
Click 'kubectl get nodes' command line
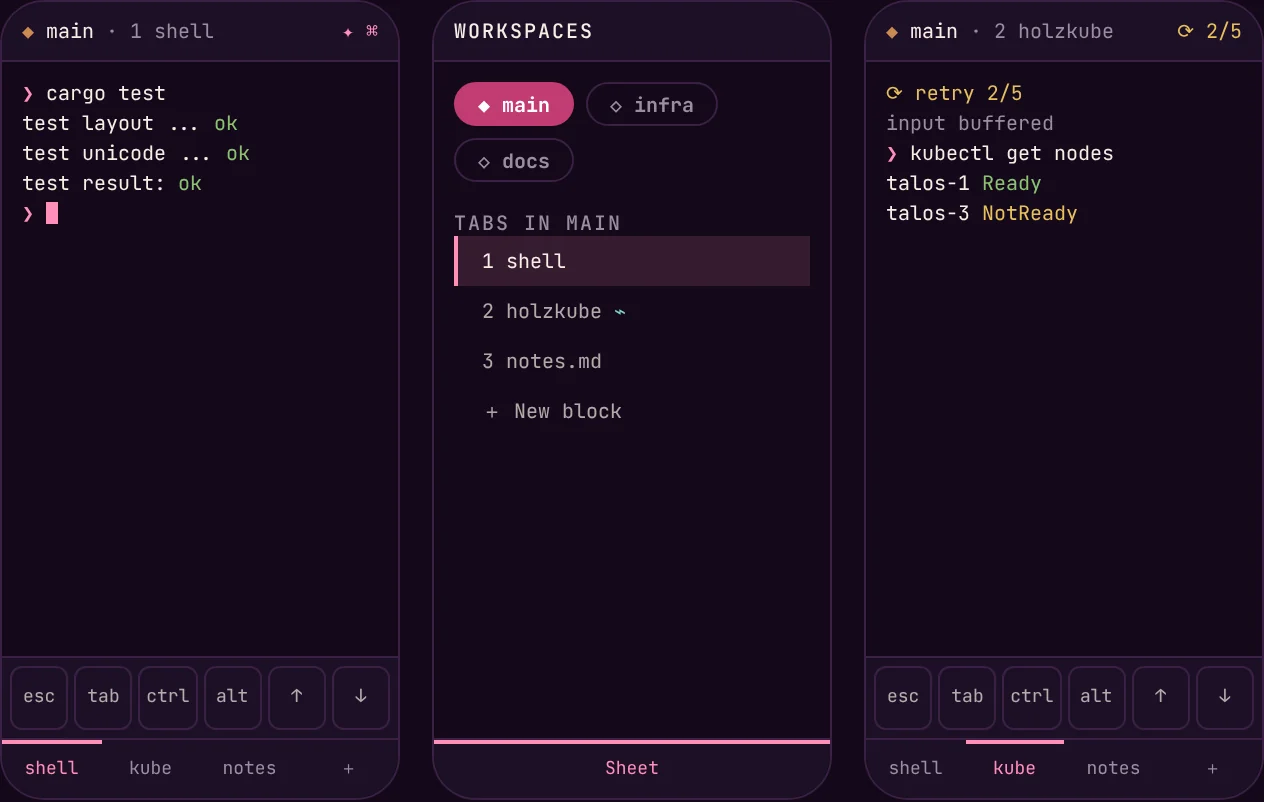[x=1000, y=153]
